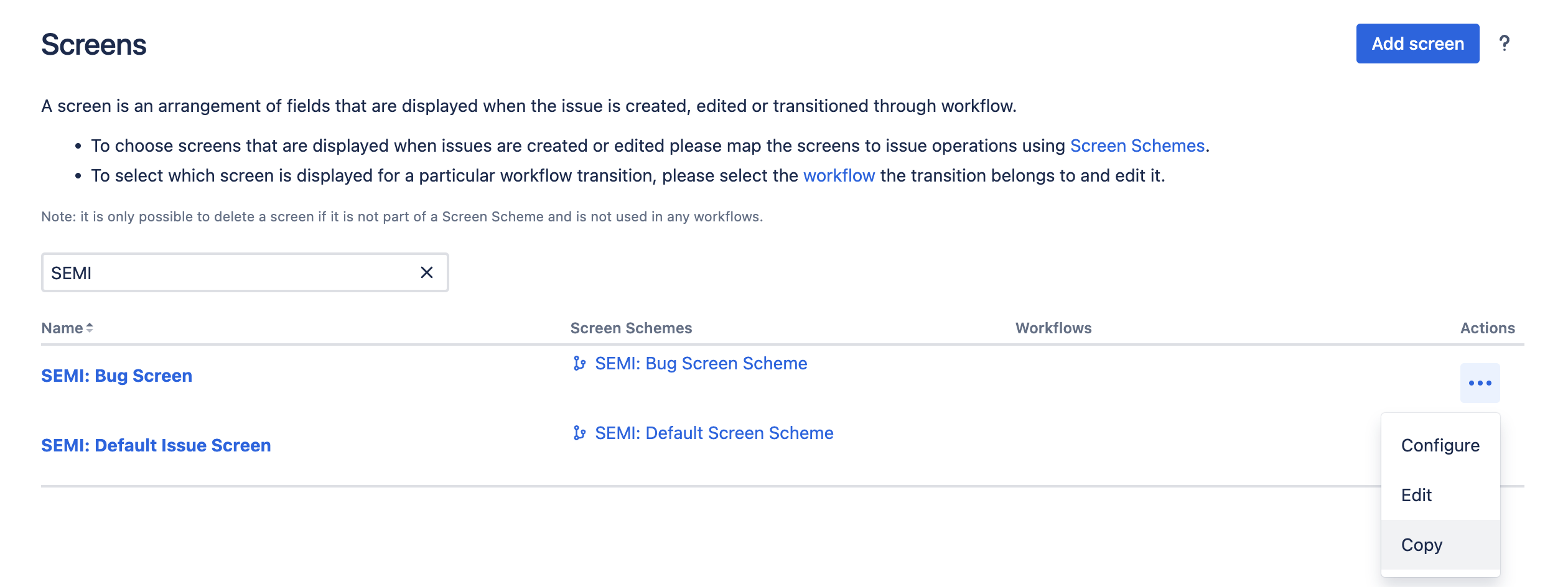Open the SEMI: Default Issue Screen entry
Viewport: 1568px width, 587px height.
156,446
